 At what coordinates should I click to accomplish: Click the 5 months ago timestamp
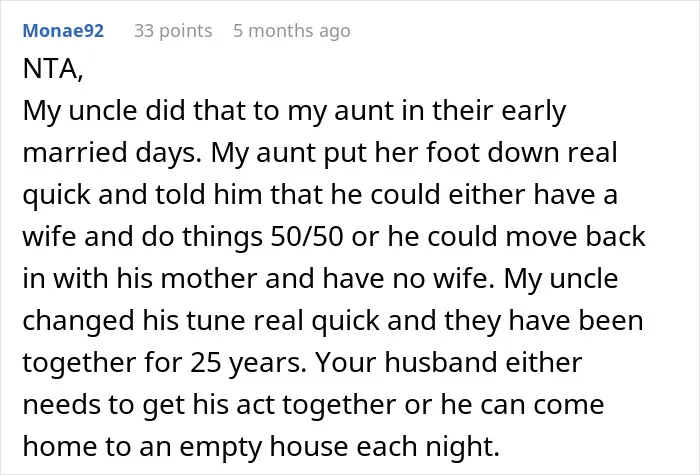292,31
